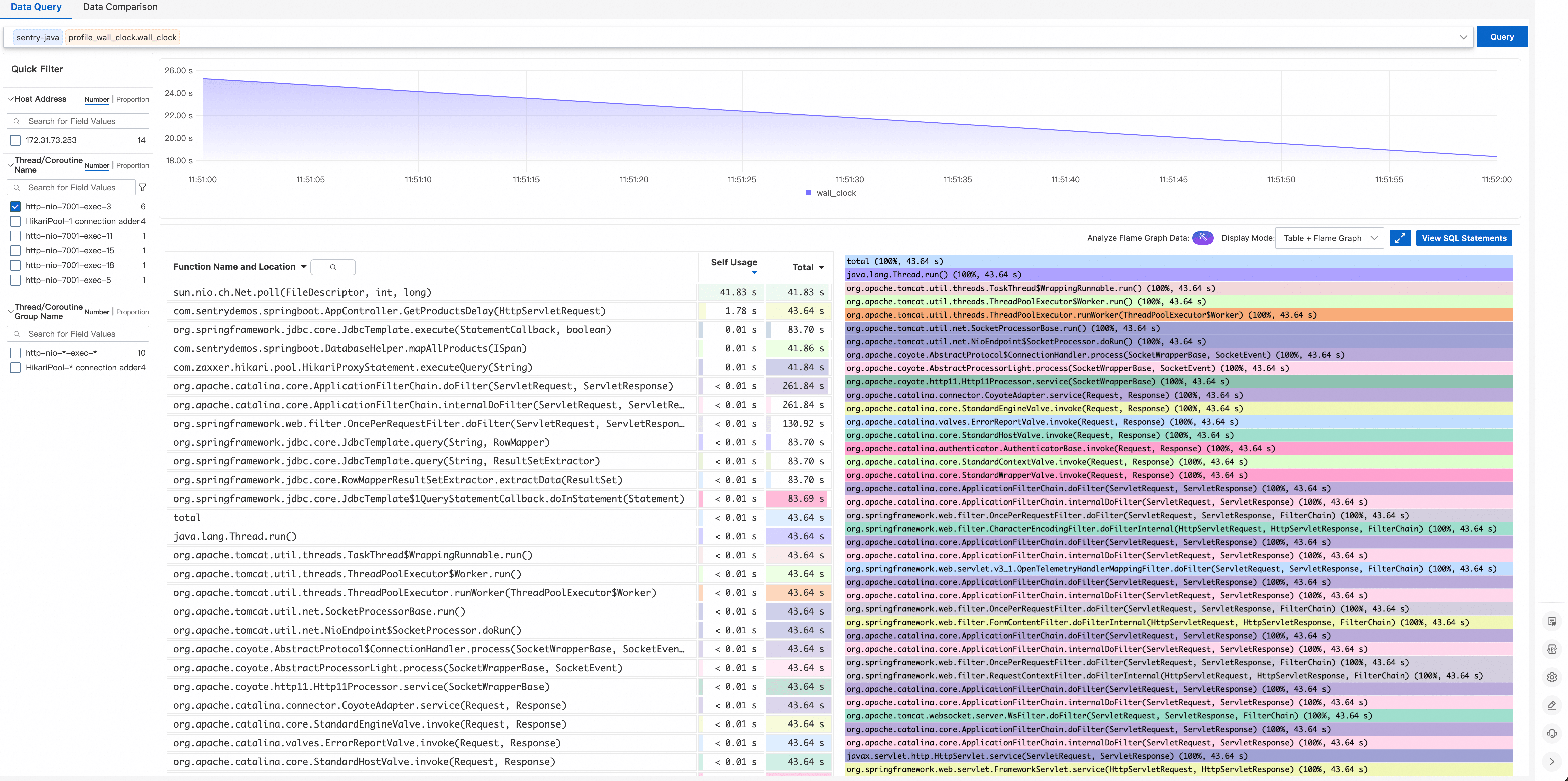Image resolution: width=1568 pixels, height=781 pixels.
Task: Click the Query button
Action: point(1502,37)
